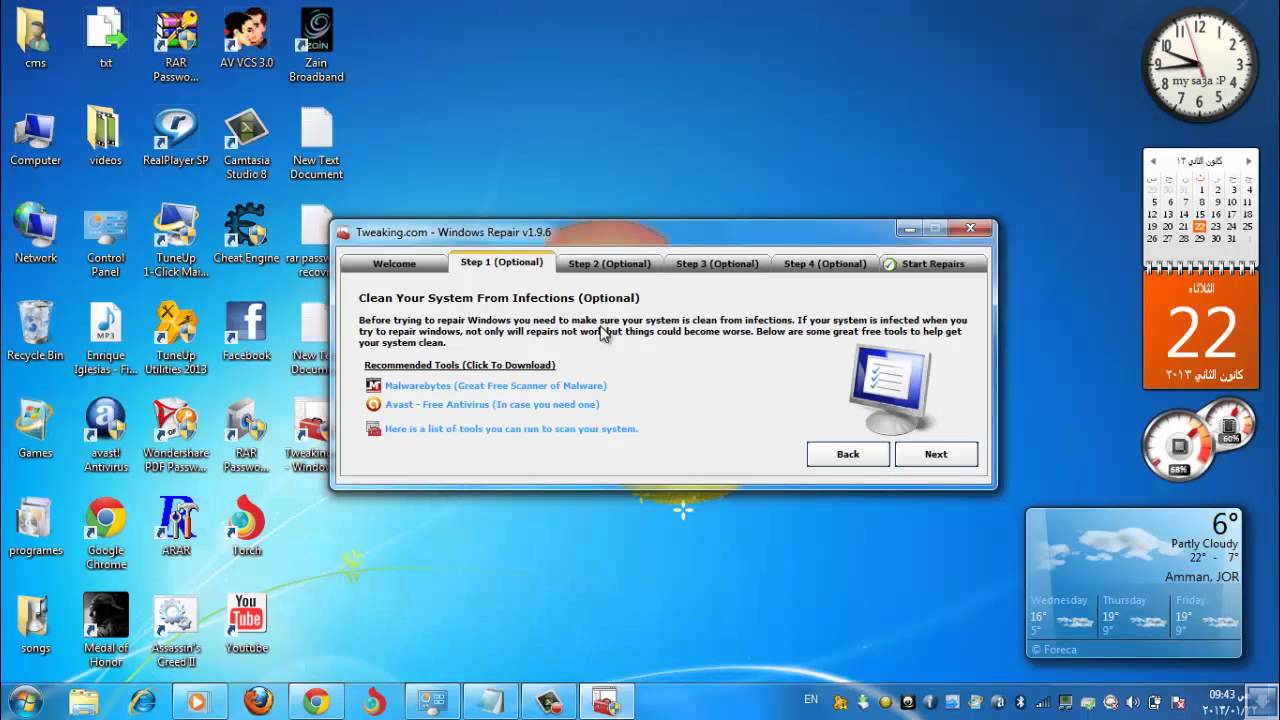Click the analog clock gadget
1280x720 pixels.
click(x=1200, y=66)
